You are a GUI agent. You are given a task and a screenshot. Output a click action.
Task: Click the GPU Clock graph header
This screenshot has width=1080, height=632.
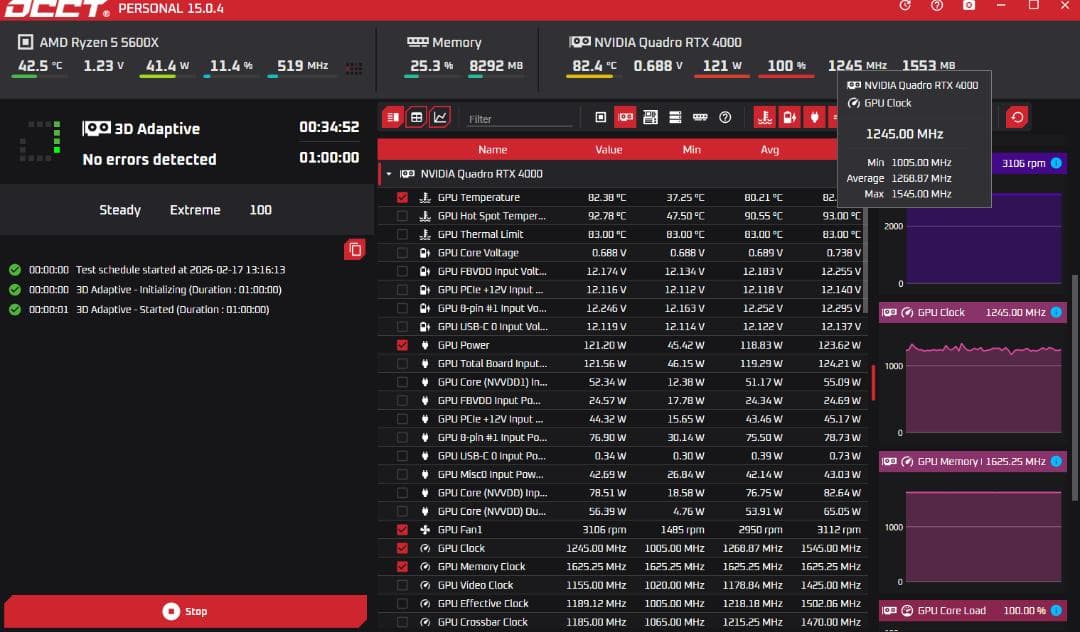coord(973,313)
